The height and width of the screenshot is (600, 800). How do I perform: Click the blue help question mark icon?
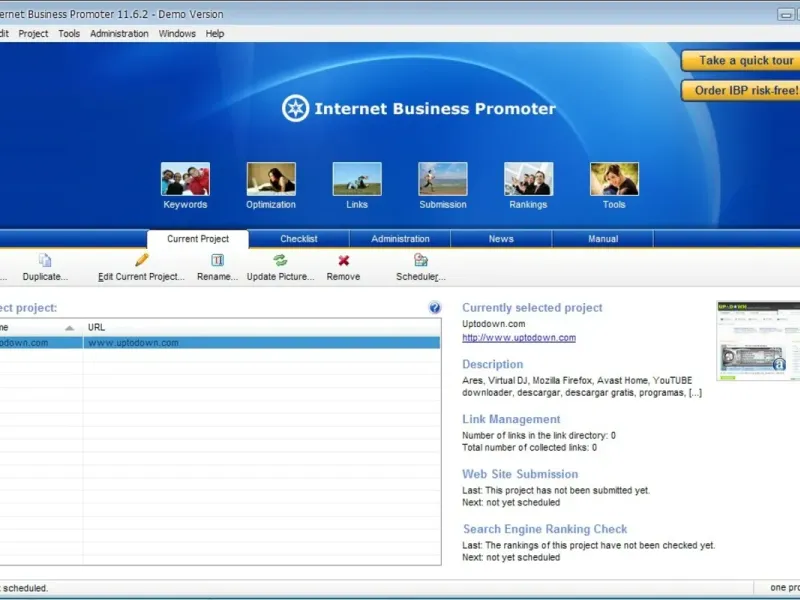(x=434, y=308)
